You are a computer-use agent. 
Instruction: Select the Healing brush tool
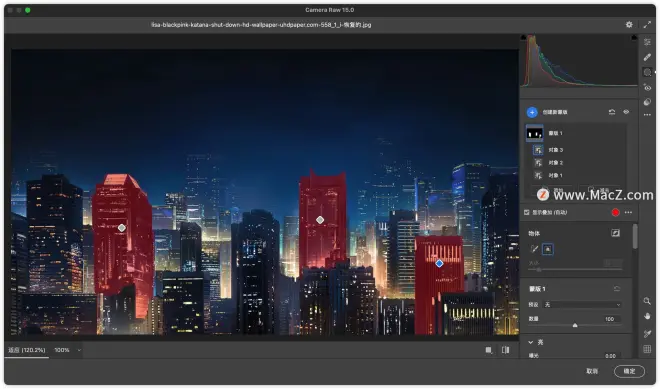(x=647, y=57)
